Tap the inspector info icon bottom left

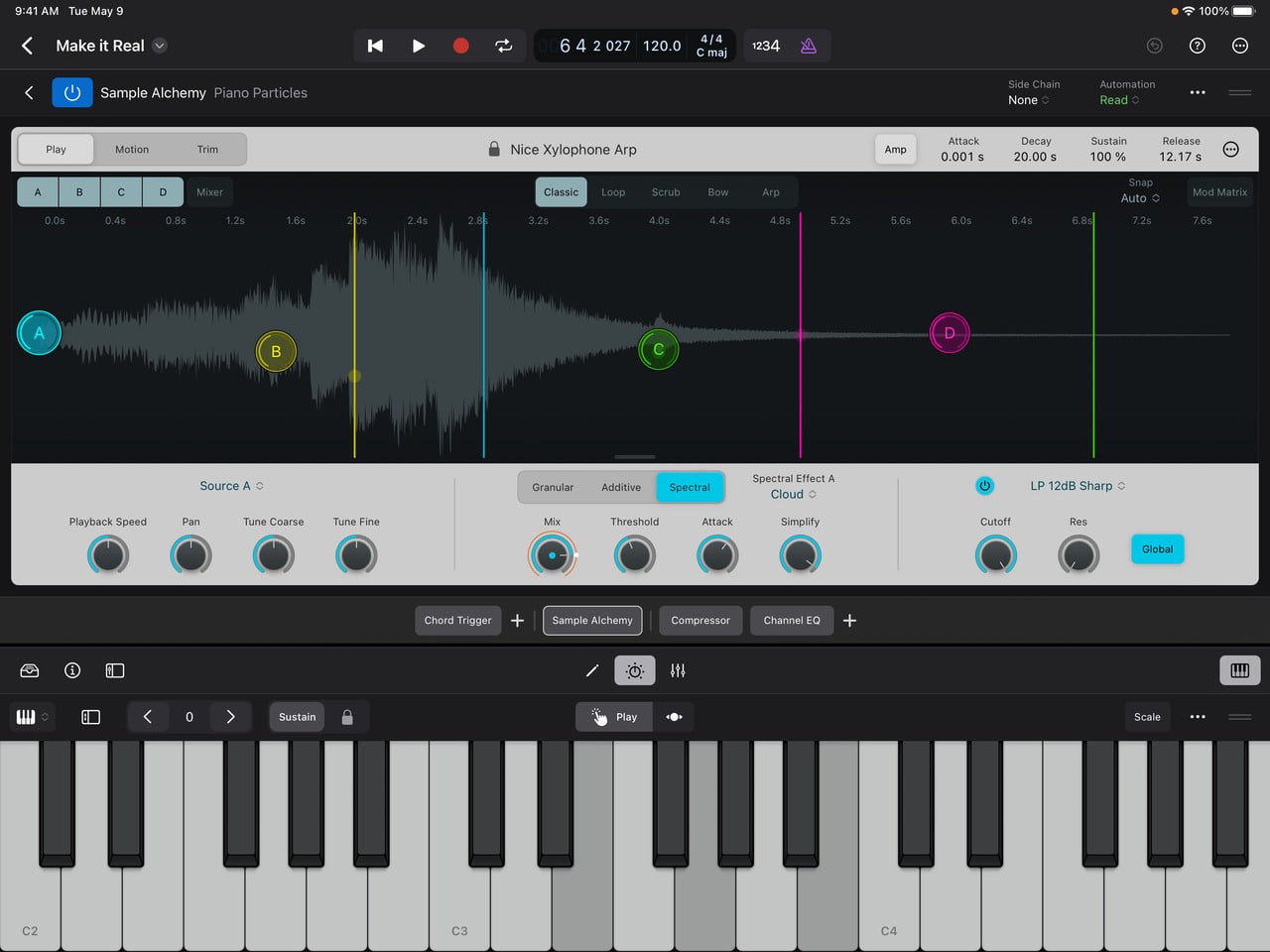pyautogui.click(x=71, y=670)
